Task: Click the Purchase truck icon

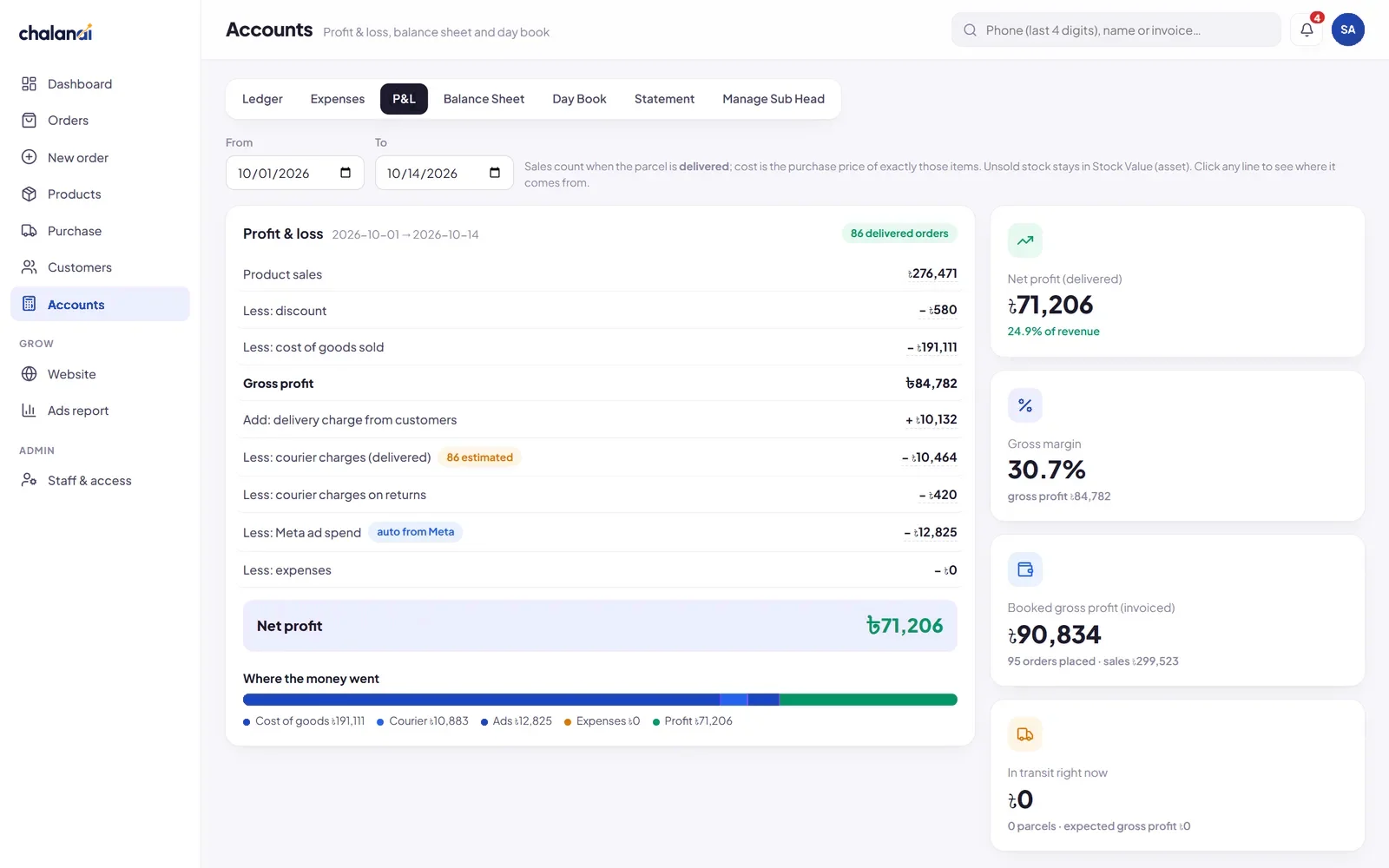Action: (x=30, y=231)
